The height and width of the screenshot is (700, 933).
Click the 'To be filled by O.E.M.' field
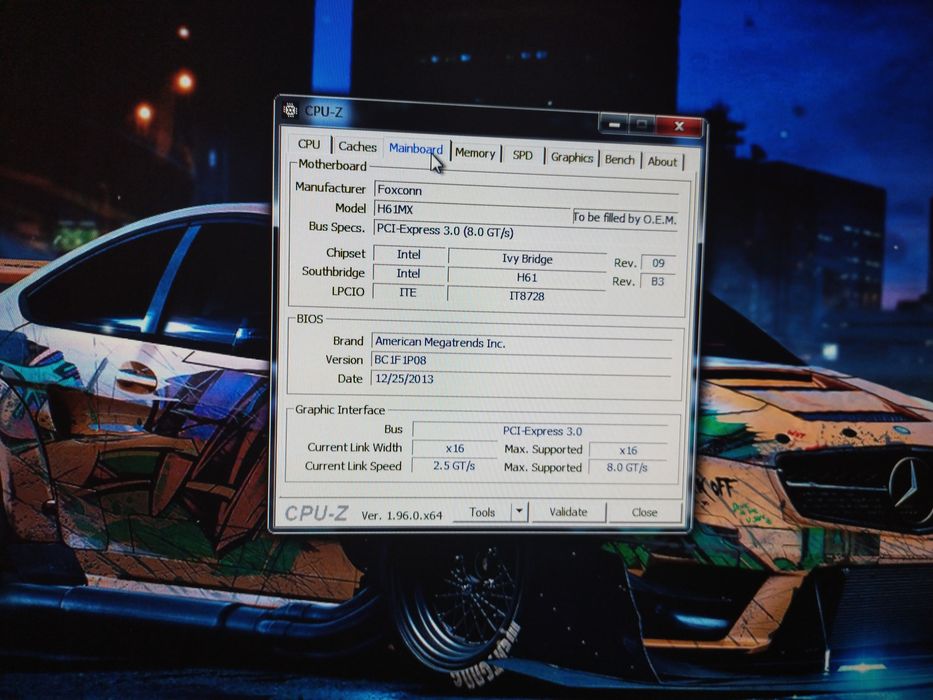pos(625,218)
